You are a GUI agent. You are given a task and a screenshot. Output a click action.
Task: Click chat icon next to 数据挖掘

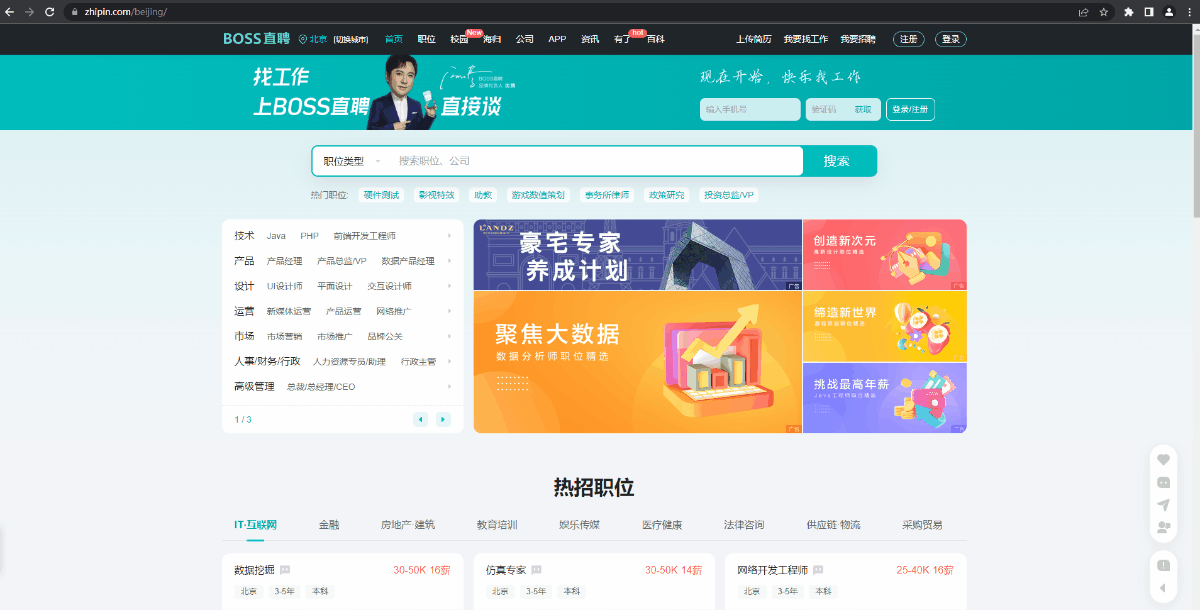tap(285, 570)
